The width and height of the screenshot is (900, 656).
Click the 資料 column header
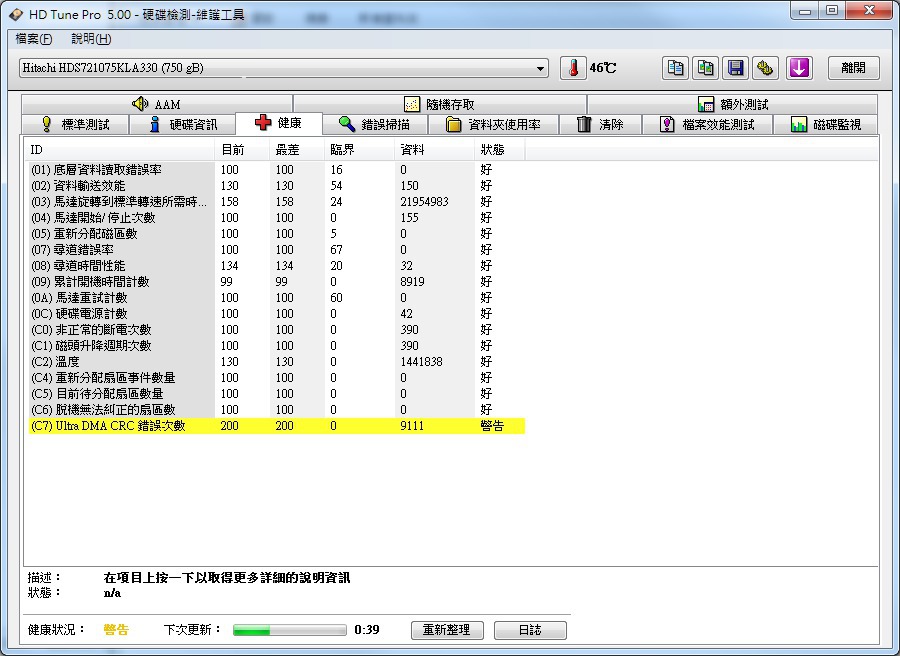(435, 150)
